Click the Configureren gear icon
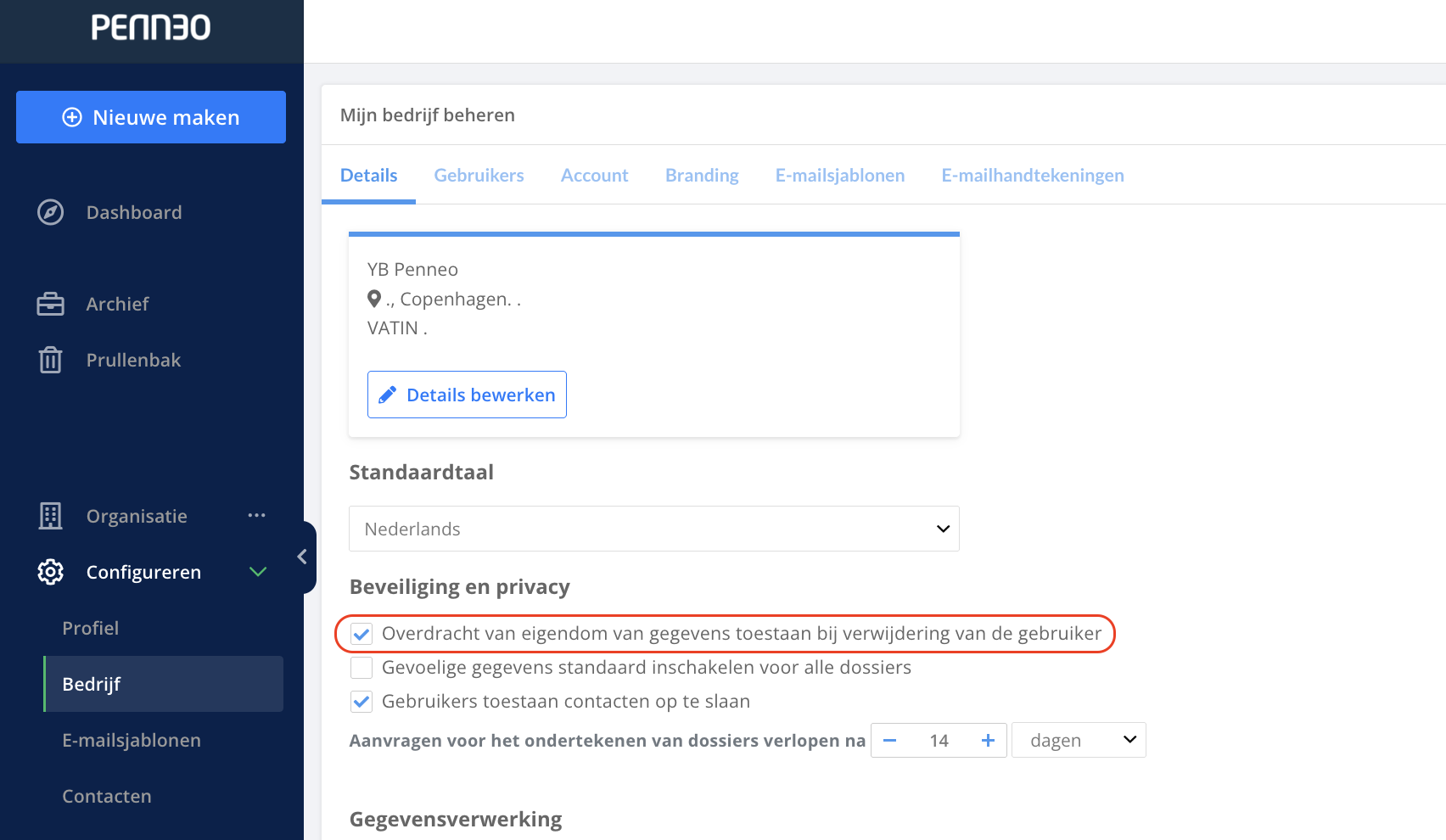The height and width of the screenshot is (840, 1446). click(50, 572)
